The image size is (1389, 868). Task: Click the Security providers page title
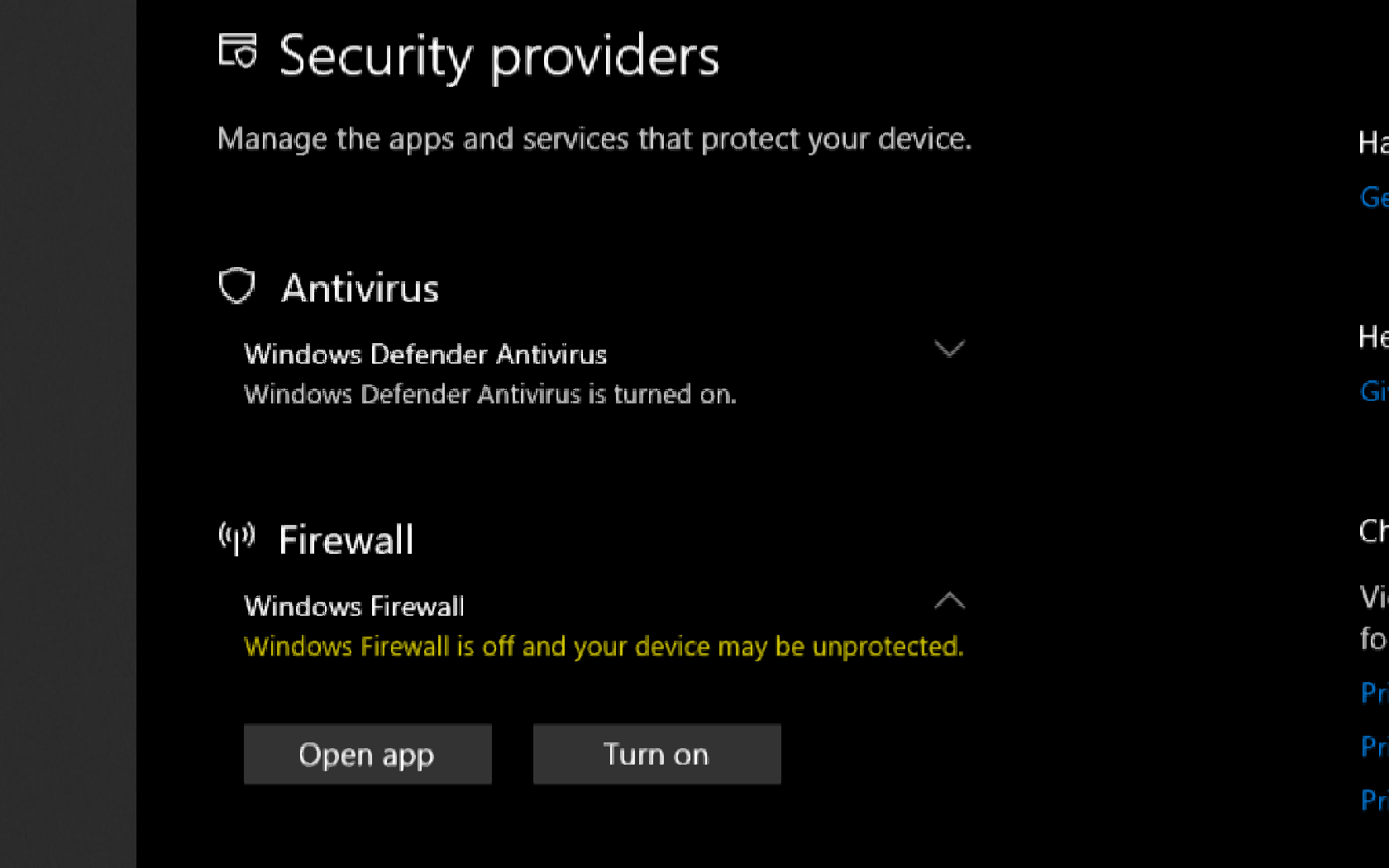pyautogui.click(x=499, y=56)
